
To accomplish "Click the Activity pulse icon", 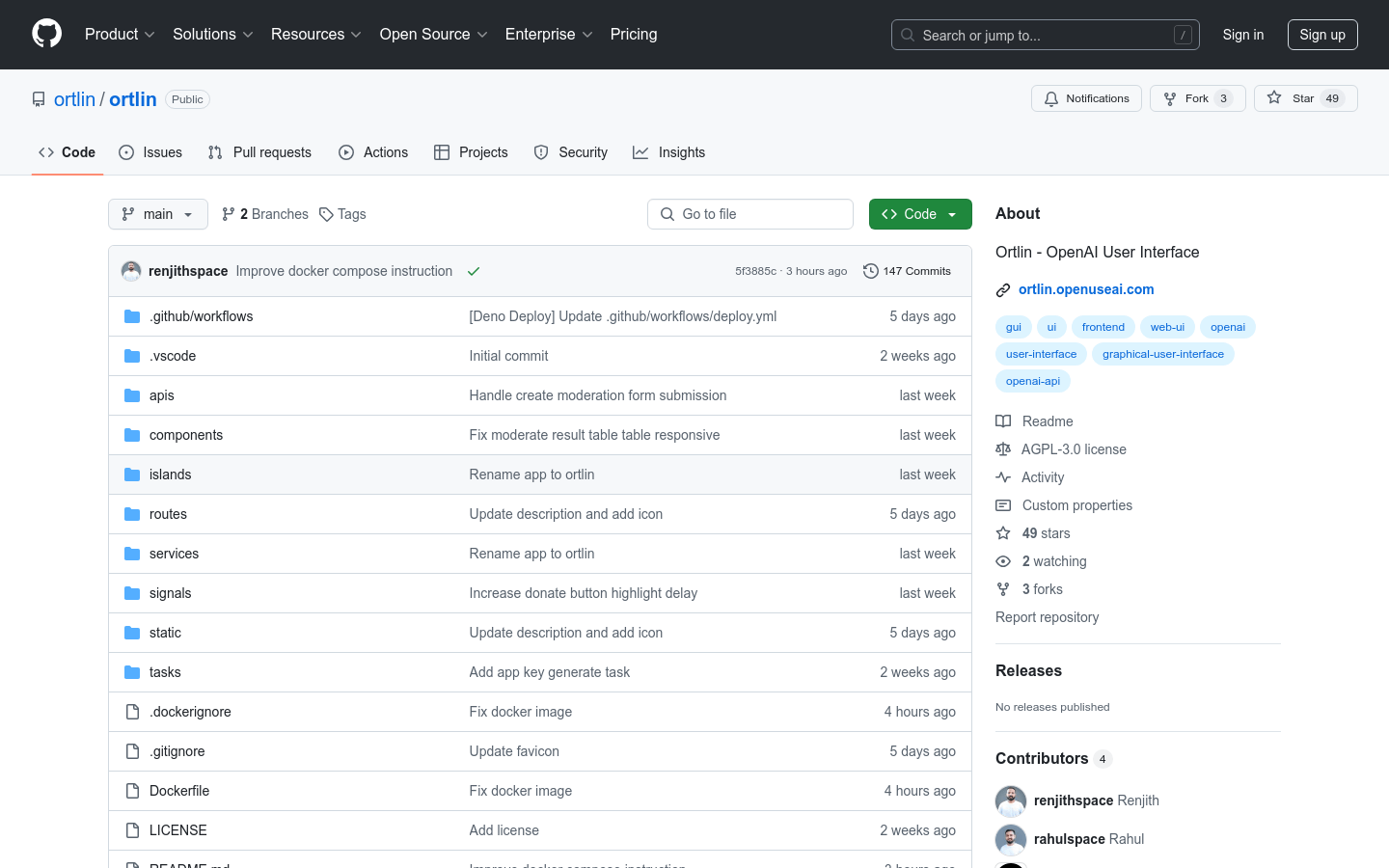I will pyautogui.click(x=1003, y=477).
